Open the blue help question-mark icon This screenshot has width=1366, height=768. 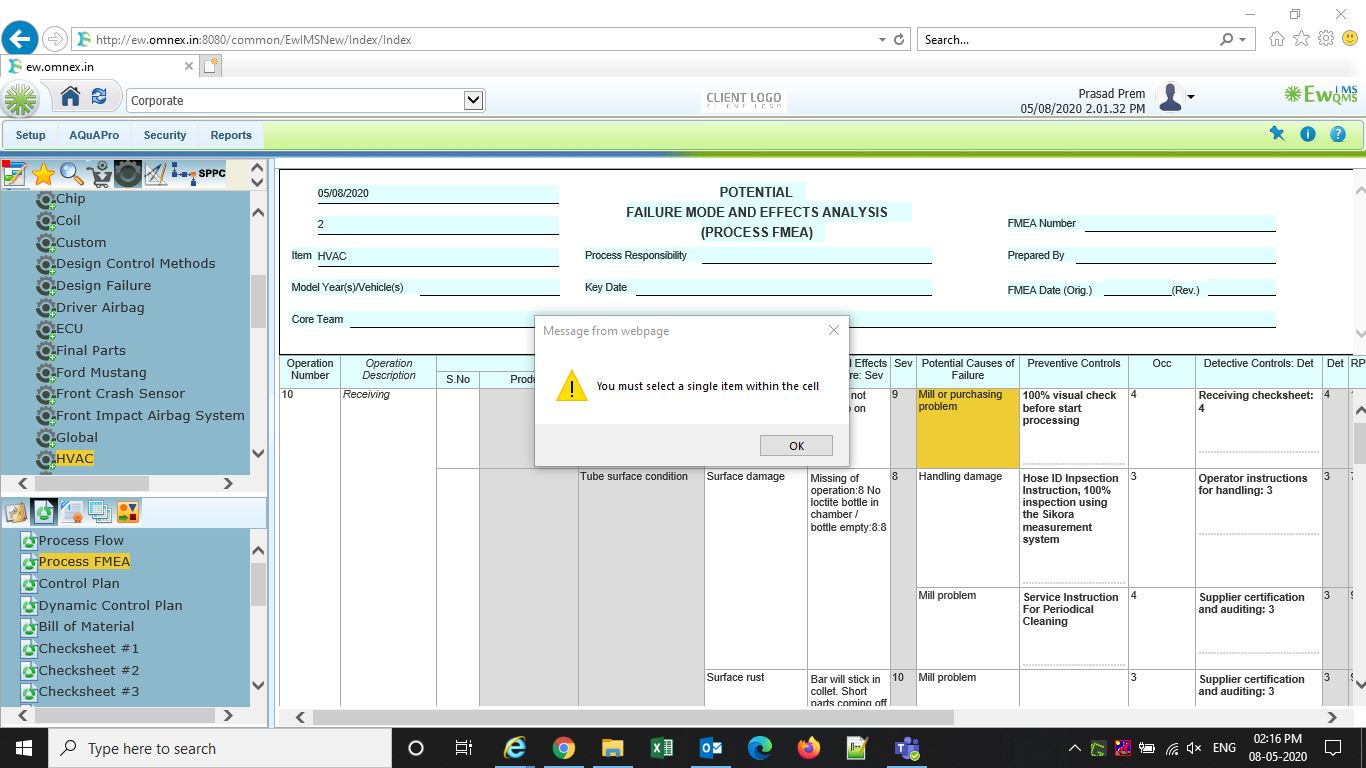click(1338, 134)
